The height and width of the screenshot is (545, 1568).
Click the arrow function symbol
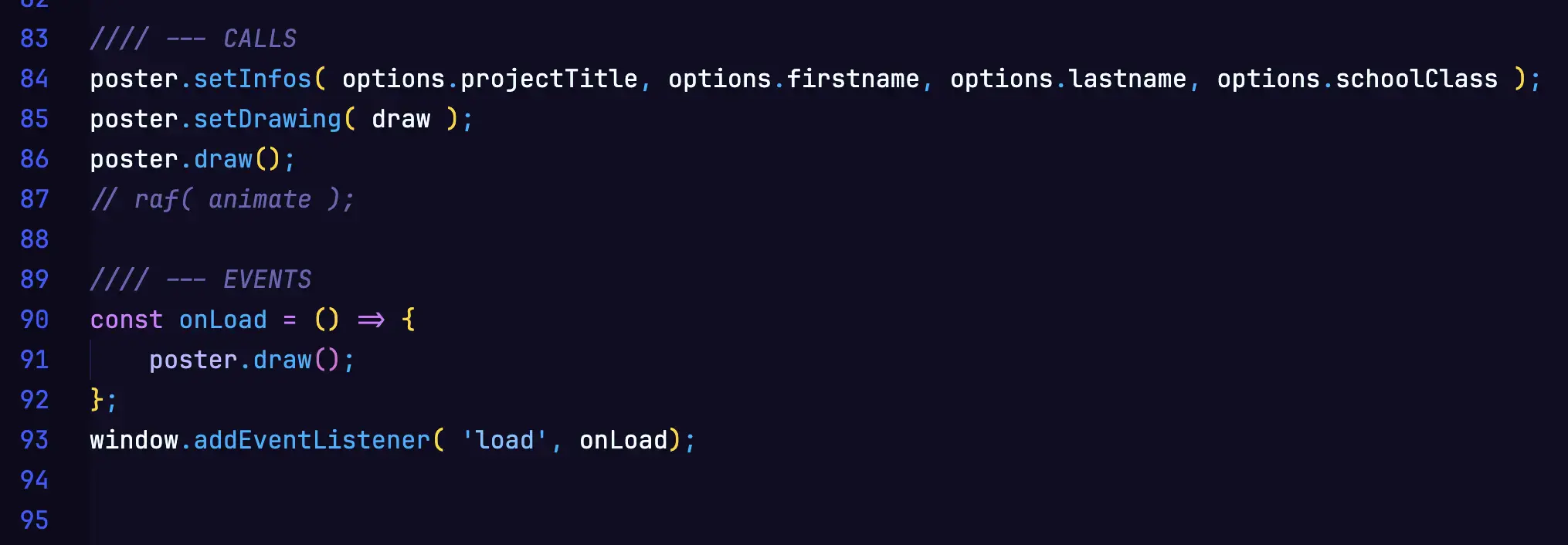(371, 320)
